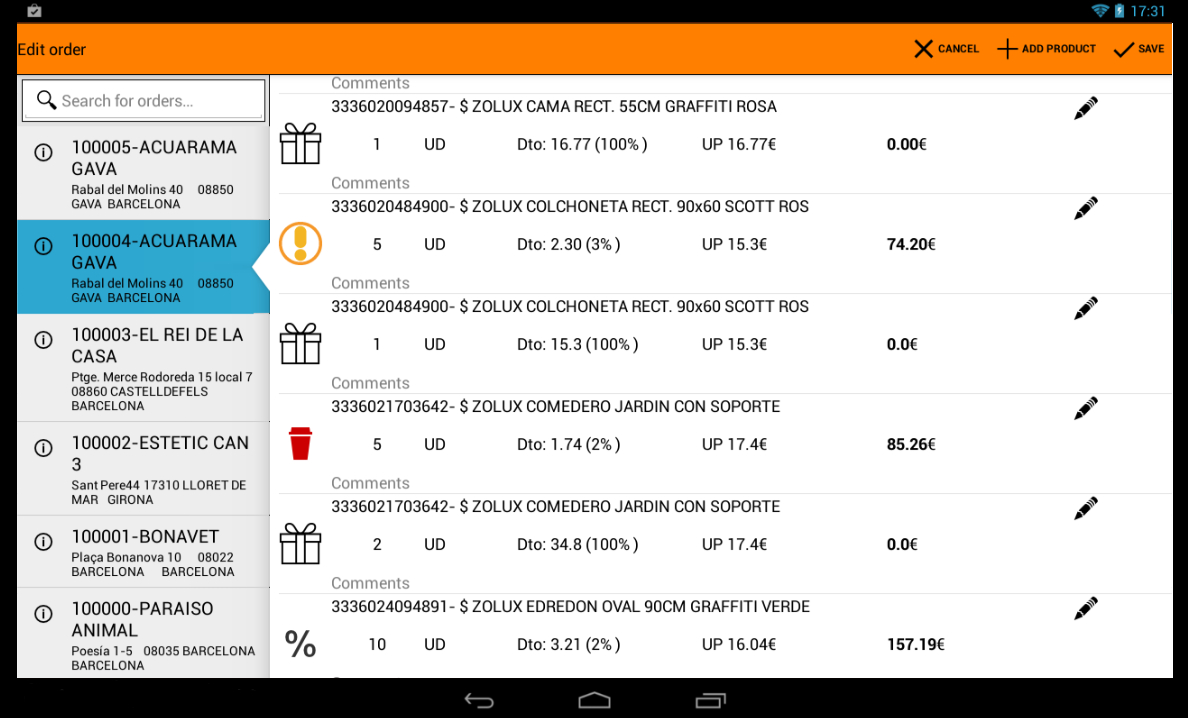
Task: Tap the Android home navigation button
Action: (594, 701)
